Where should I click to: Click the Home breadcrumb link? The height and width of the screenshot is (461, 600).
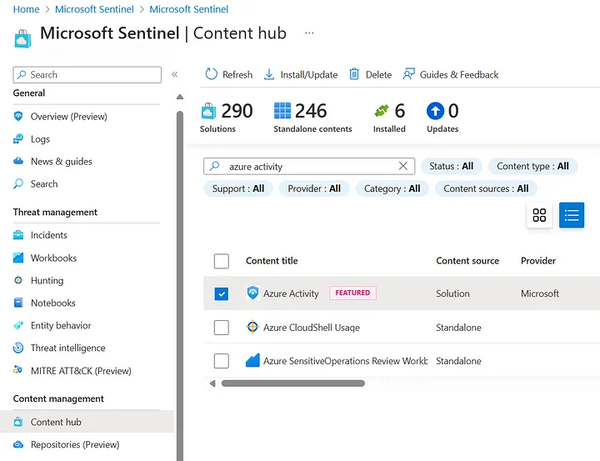click(x=26, y=9)
